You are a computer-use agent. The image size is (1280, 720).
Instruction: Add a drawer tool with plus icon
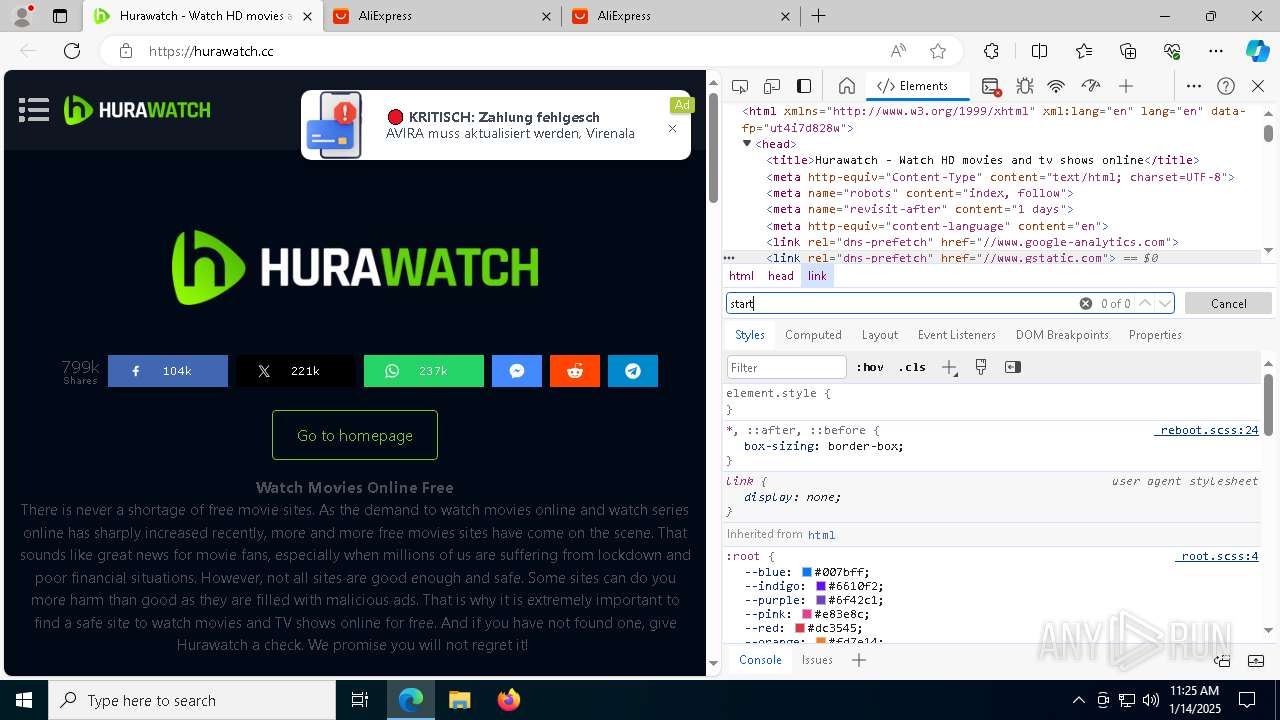[859, 660]
